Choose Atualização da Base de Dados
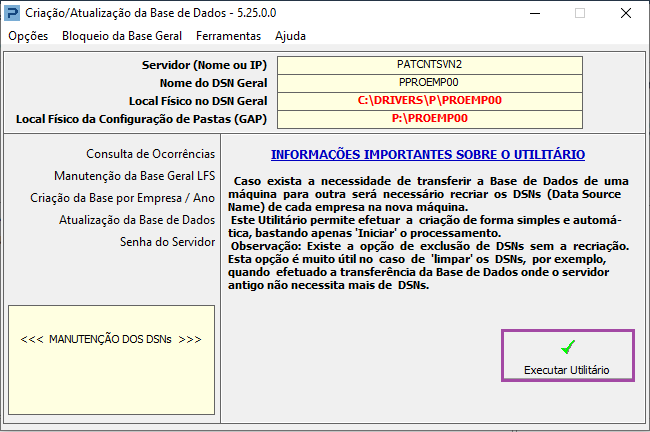Image resolution: width=650 pixels, height=432 pixels. (x=137, y=220)
